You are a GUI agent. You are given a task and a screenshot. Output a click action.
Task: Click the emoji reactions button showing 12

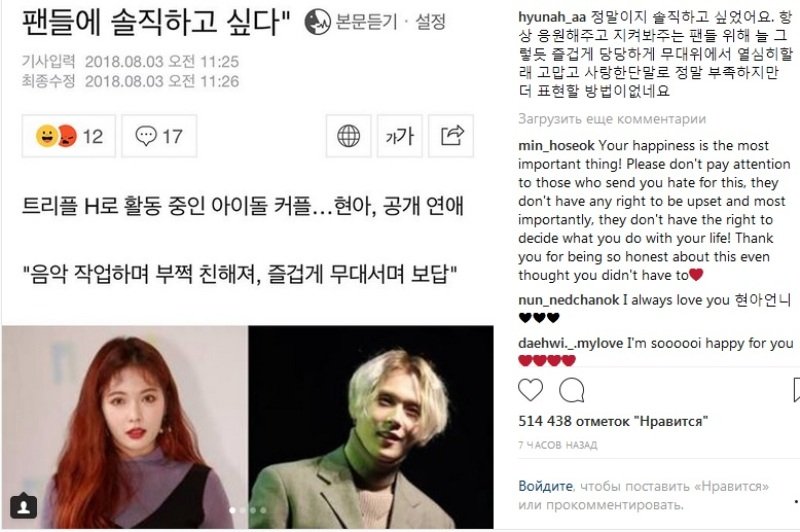(69, 136)
